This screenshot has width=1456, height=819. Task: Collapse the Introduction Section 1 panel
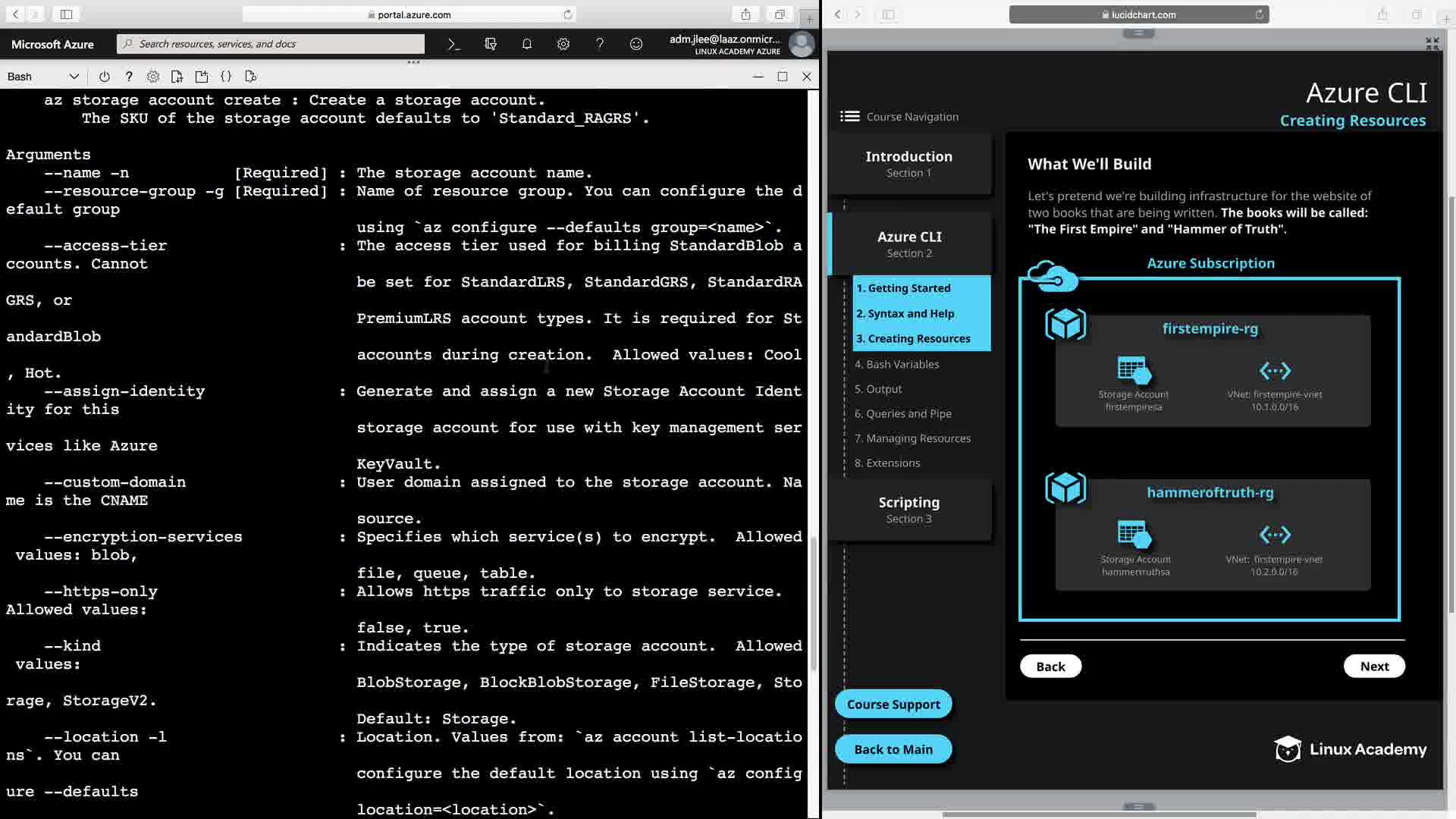[x=908, y=163]
